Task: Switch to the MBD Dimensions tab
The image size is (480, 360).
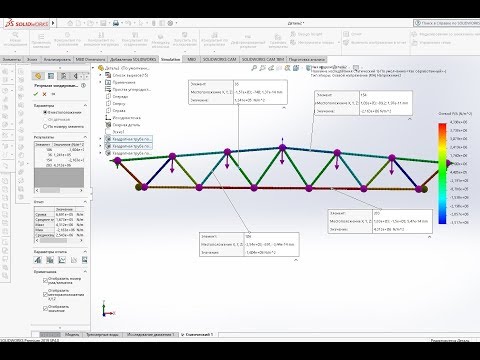Action: (x=90, y=59)
